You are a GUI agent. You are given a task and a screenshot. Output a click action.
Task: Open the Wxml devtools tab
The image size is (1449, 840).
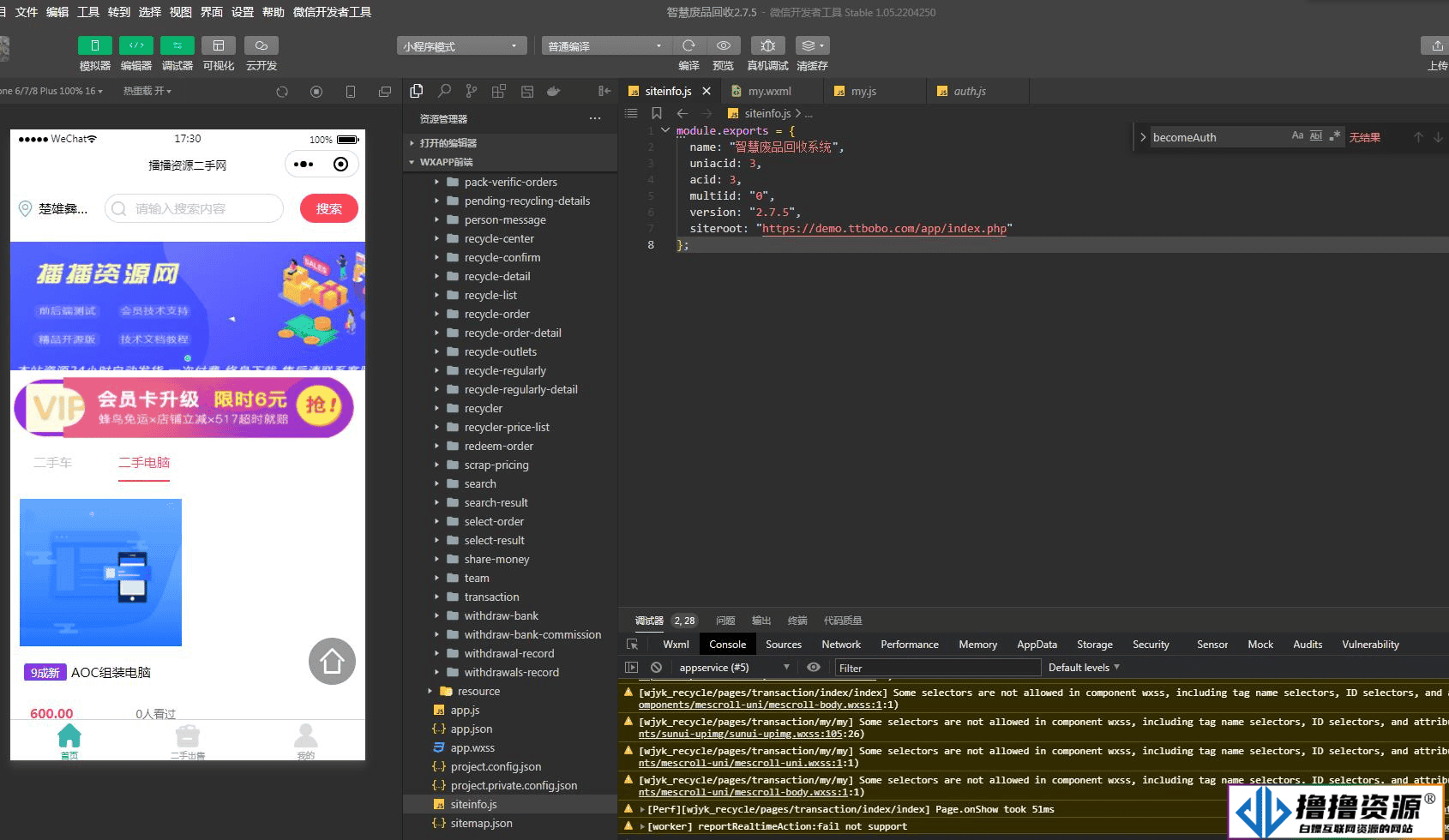click(676, 645)
